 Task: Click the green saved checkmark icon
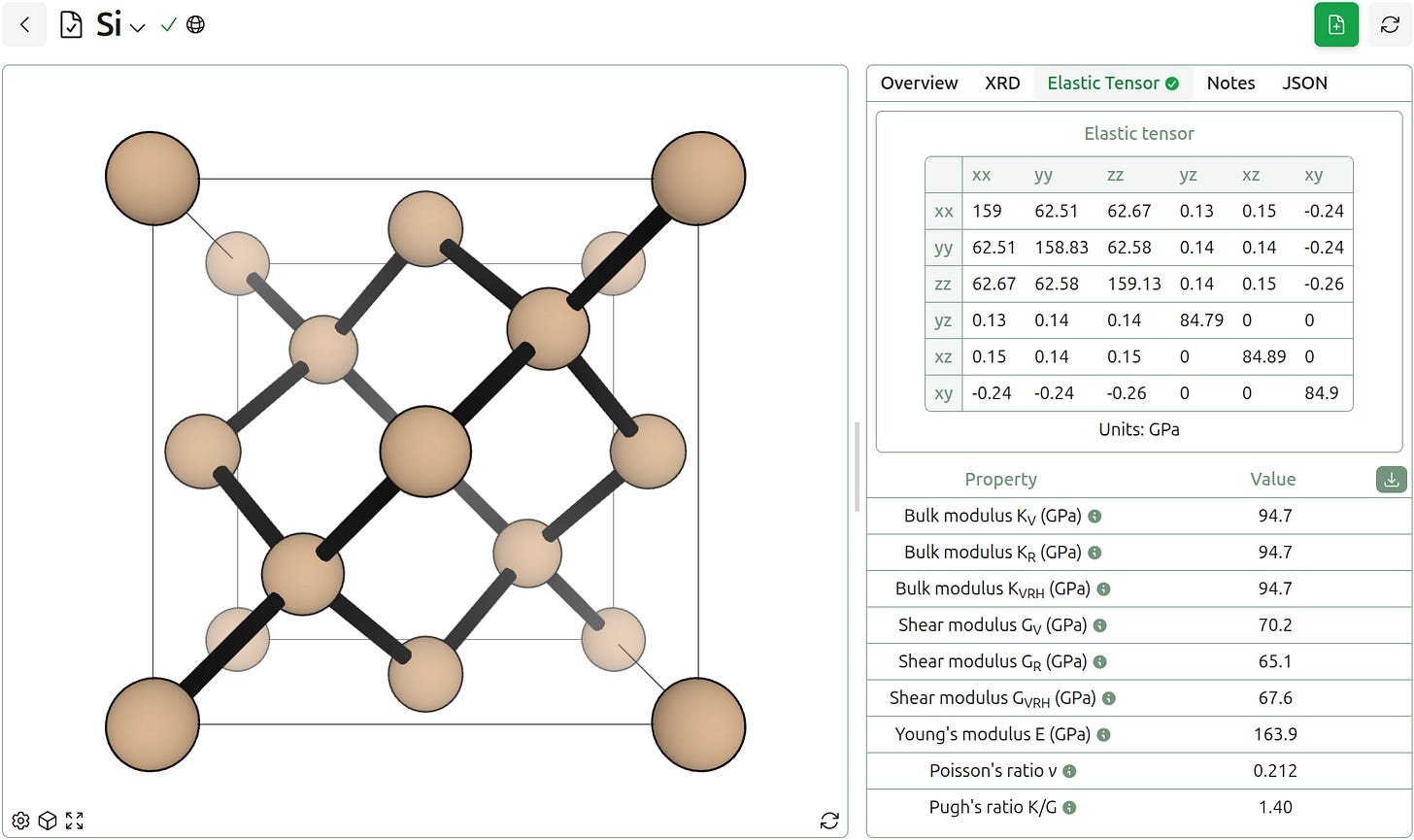168,25
